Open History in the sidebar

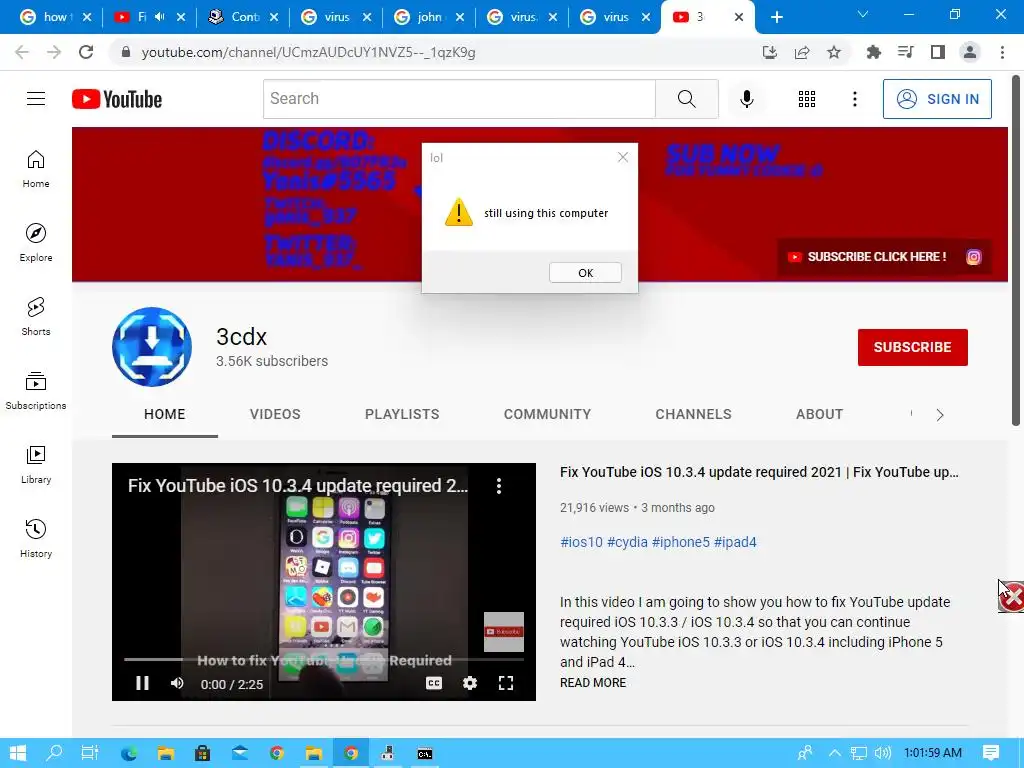tap(36, 538)
